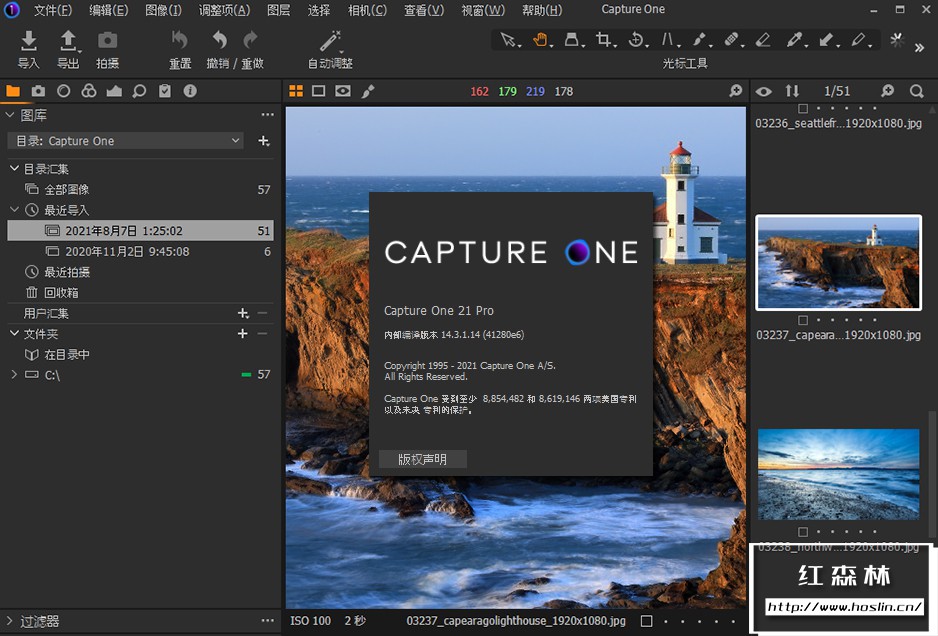
Task: Tick the checkbox beside the filename in the viewer footer
Action: tap(646, 621)
